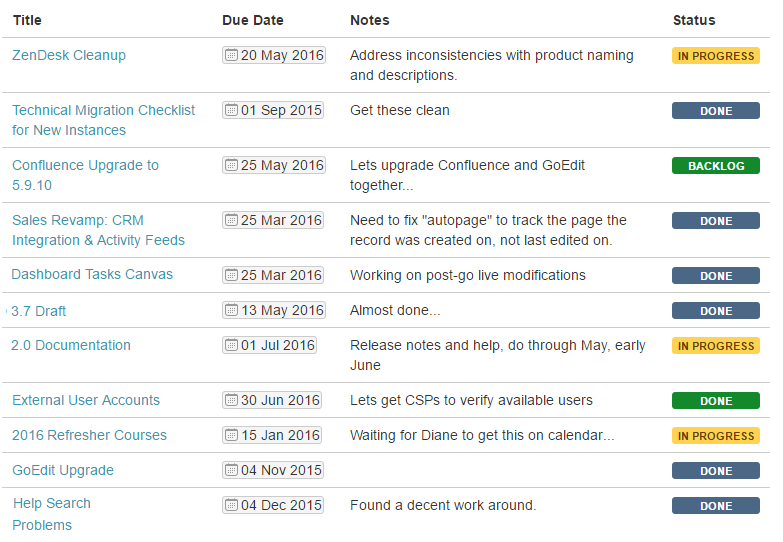The width and height of the screenshot is (783, 542).
Task: Open the 2016 Refresher Courses link
Action: click(89, 435)
